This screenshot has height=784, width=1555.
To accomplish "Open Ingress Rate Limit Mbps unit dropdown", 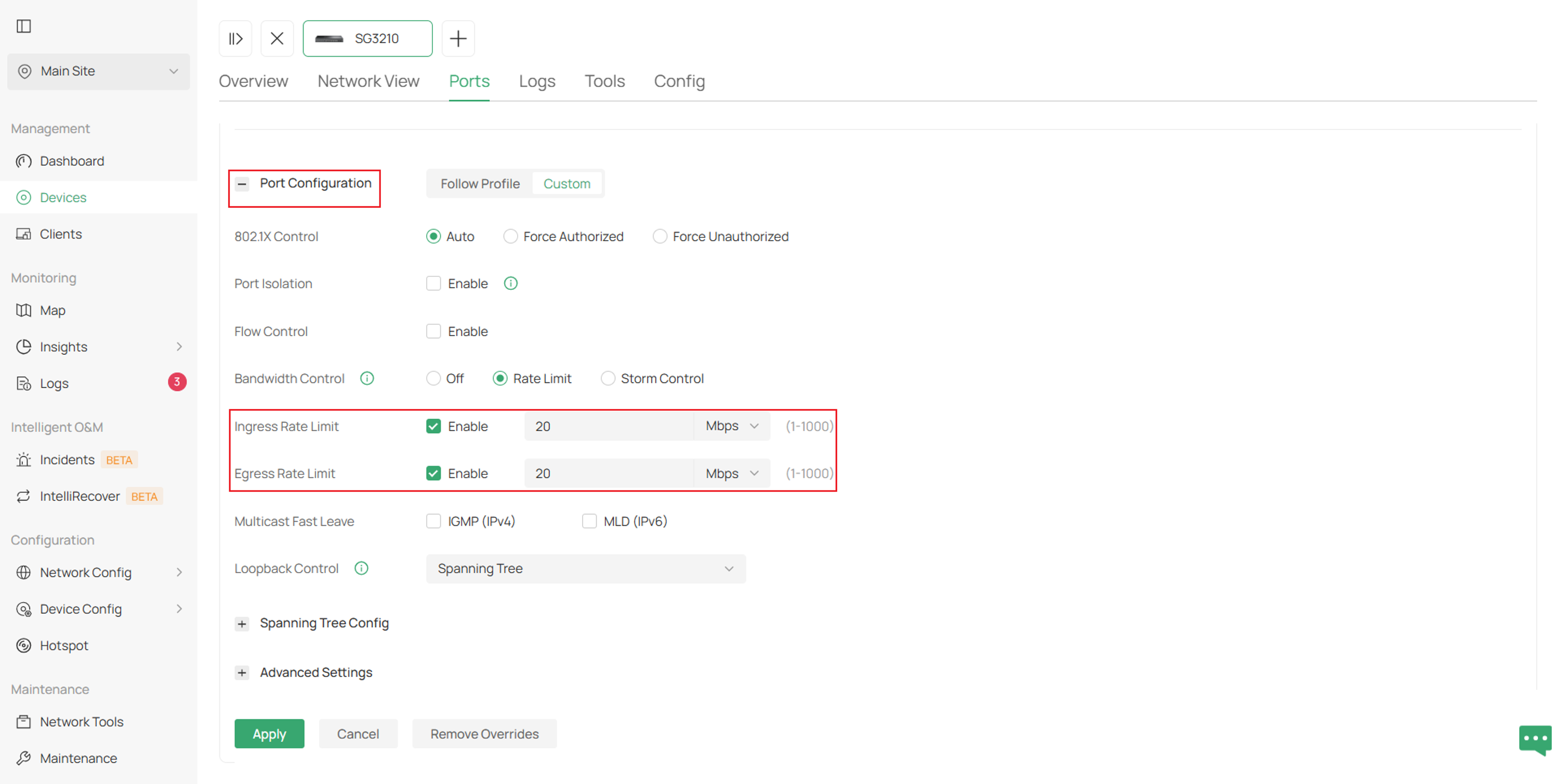I will pos(732,426).
